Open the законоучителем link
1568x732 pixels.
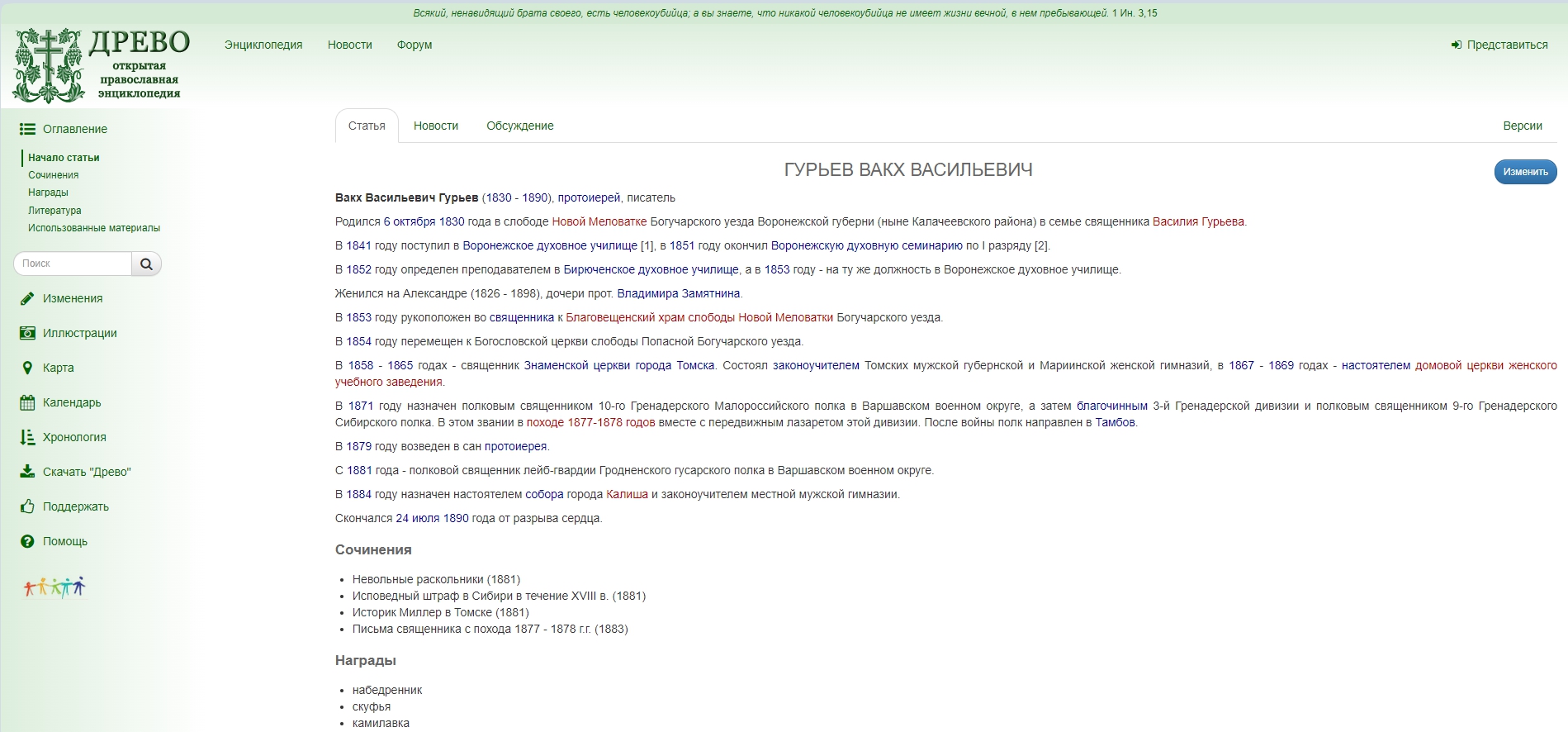(816, 365)
